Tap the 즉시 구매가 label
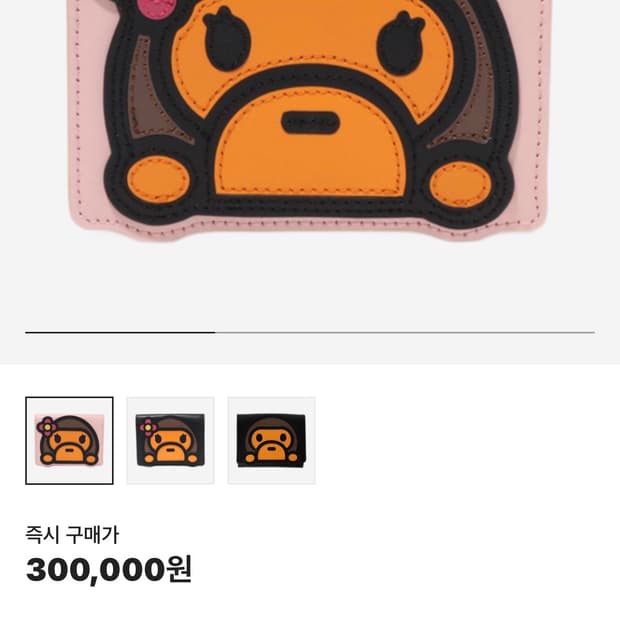Screen dimensions: 620x620 pos(72,535)
